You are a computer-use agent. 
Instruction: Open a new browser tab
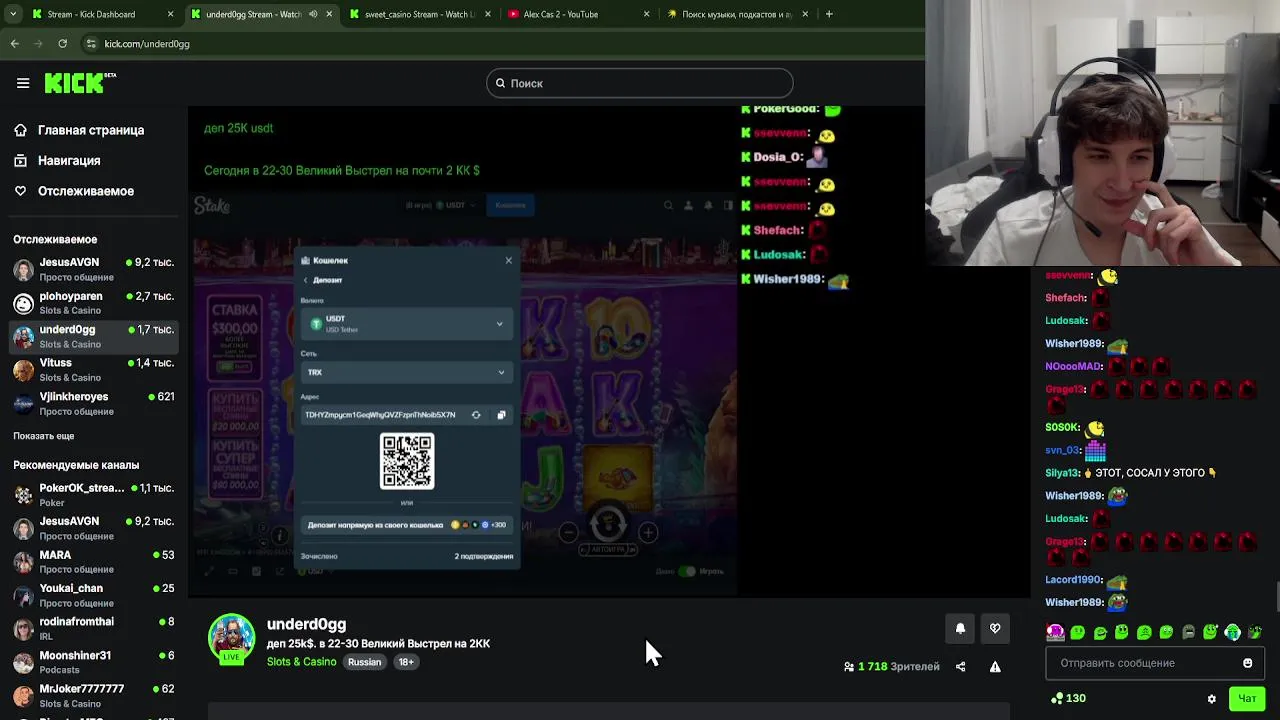pos(829,14)
